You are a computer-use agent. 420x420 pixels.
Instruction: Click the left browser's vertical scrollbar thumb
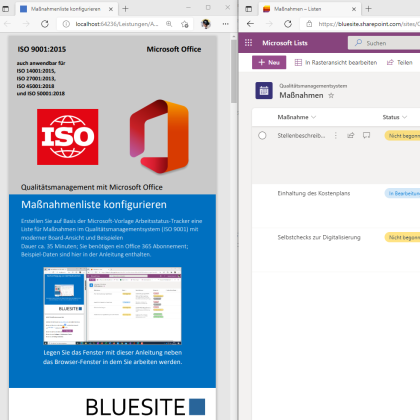pyautogui.click(x=234, y=72)
